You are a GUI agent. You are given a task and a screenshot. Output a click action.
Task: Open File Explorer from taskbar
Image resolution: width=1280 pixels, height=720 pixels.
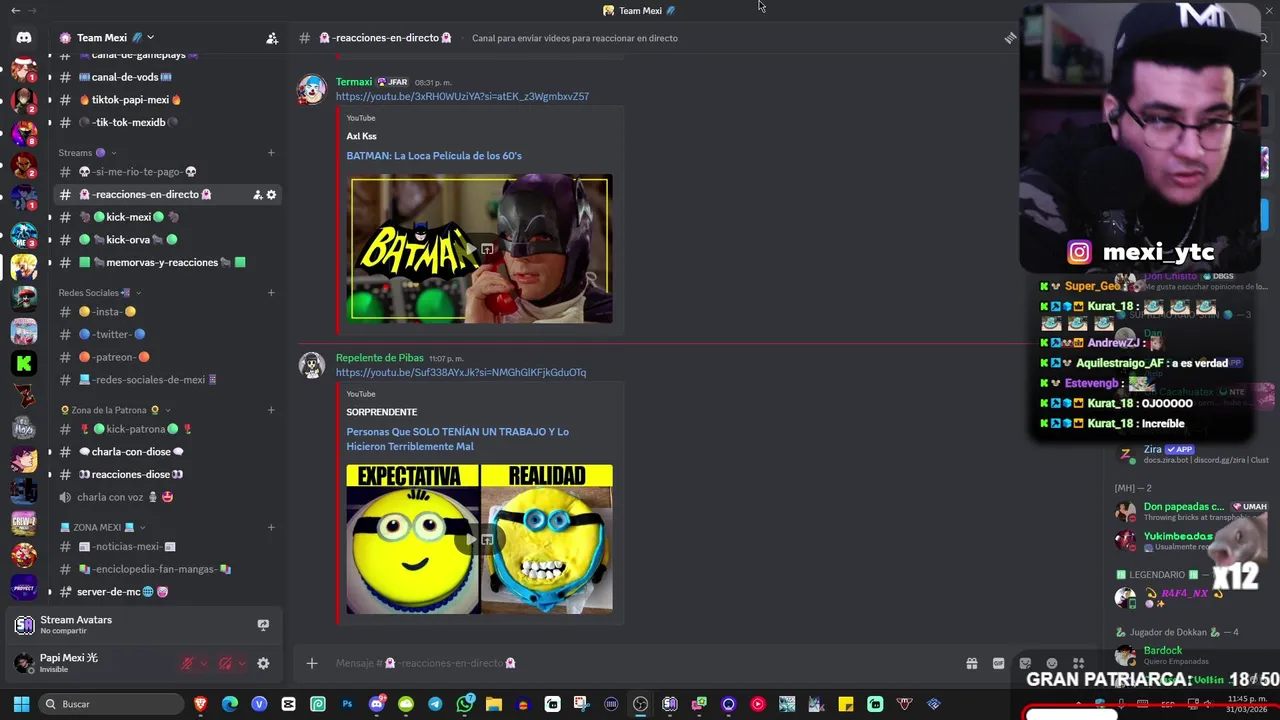493,704
